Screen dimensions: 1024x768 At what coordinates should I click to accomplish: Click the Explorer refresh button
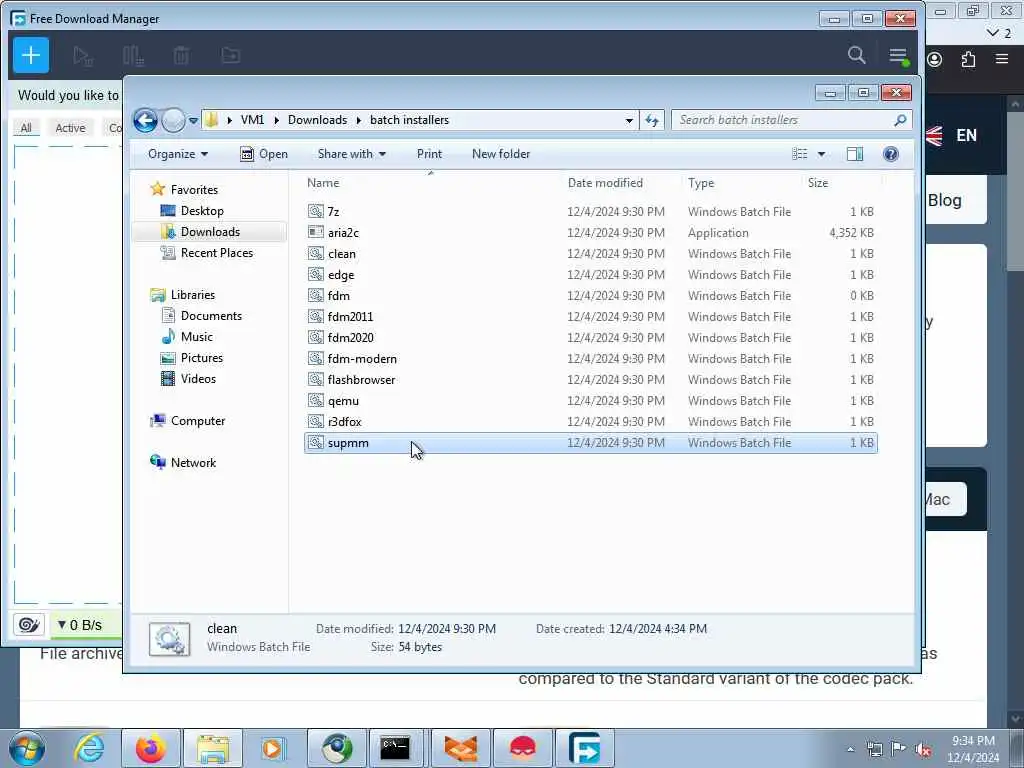click(652, 120)
